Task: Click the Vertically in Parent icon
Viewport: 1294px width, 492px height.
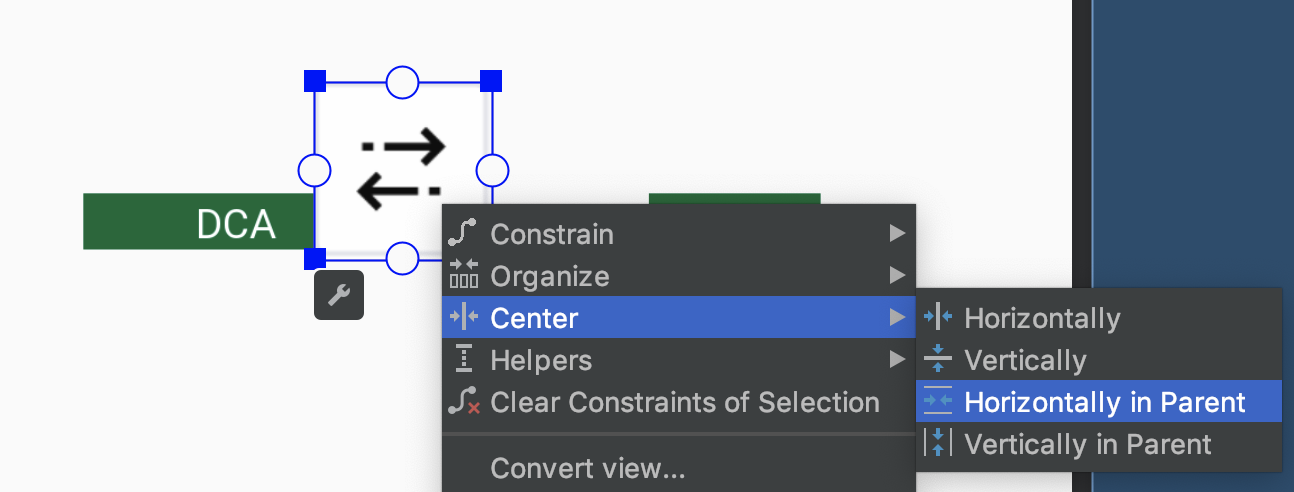Action: (938, 444)
